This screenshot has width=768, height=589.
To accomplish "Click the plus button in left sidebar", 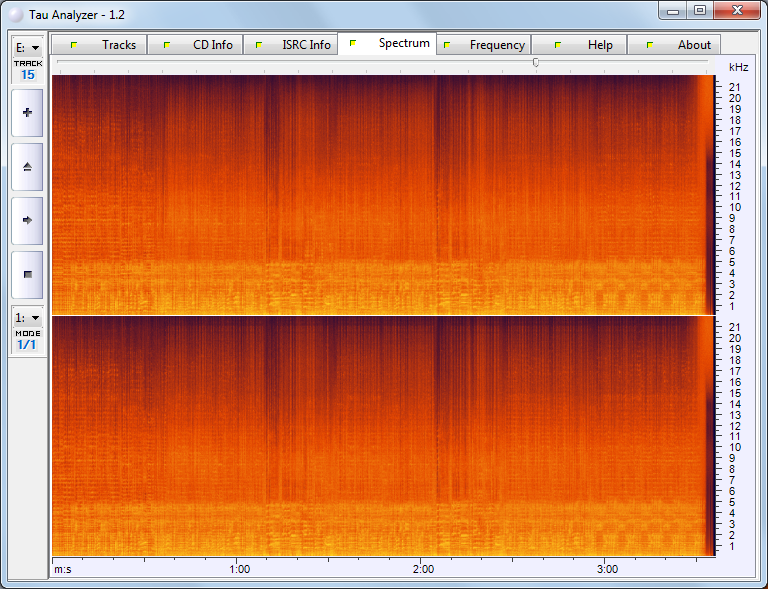I will [x=27, y=113].
